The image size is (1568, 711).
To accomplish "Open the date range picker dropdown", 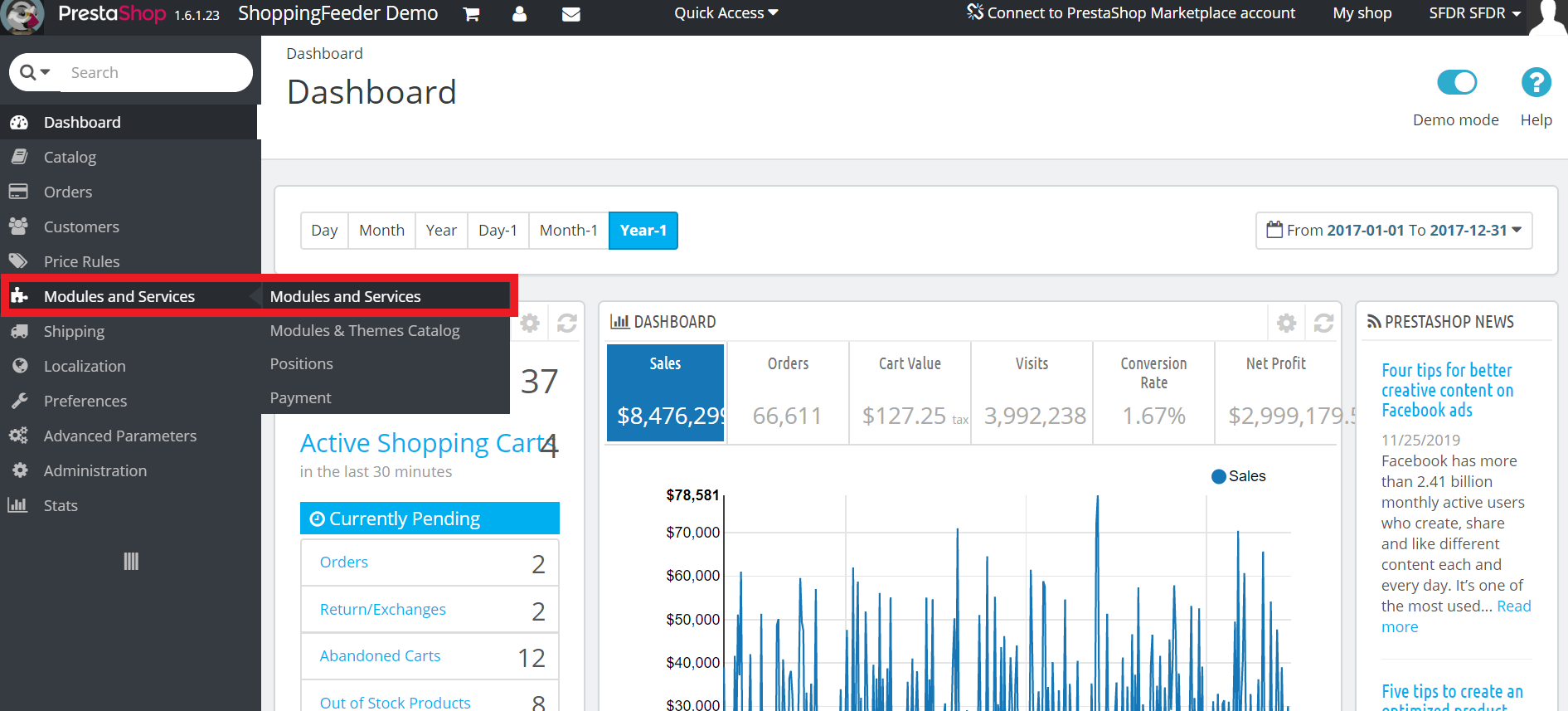I will [1394, 231].
